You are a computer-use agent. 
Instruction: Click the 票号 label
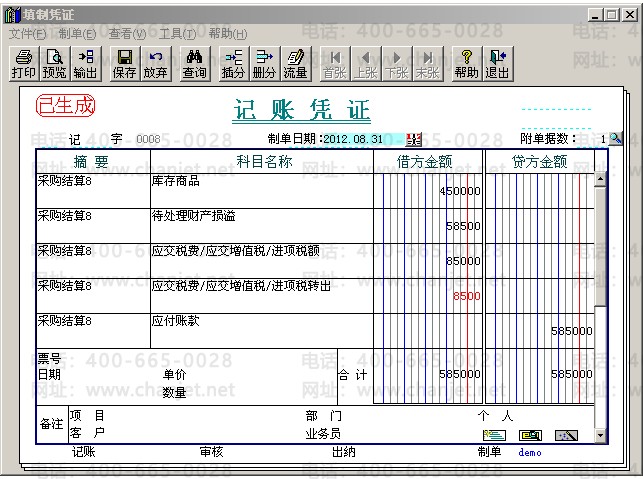[x=49, y=359]
